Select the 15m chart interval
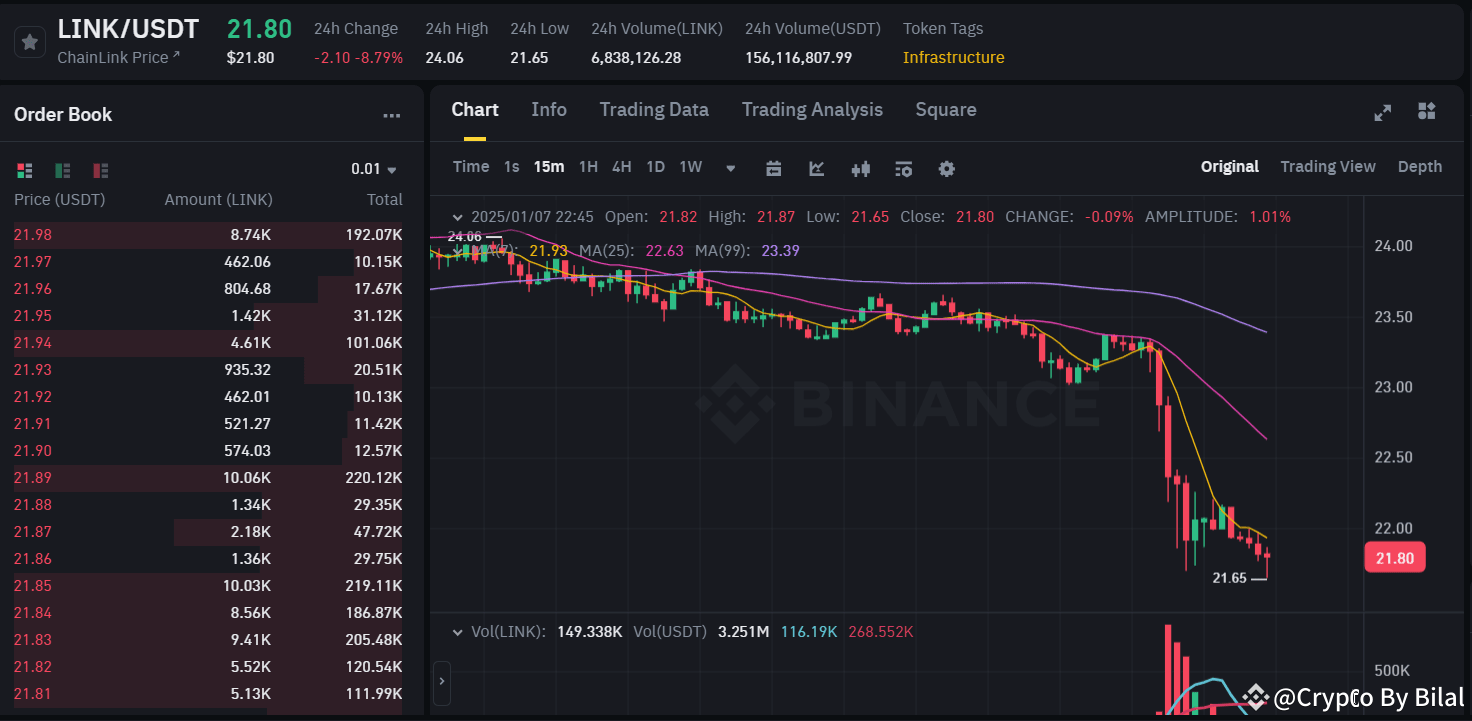1472x721 pixels. point(549,167)
